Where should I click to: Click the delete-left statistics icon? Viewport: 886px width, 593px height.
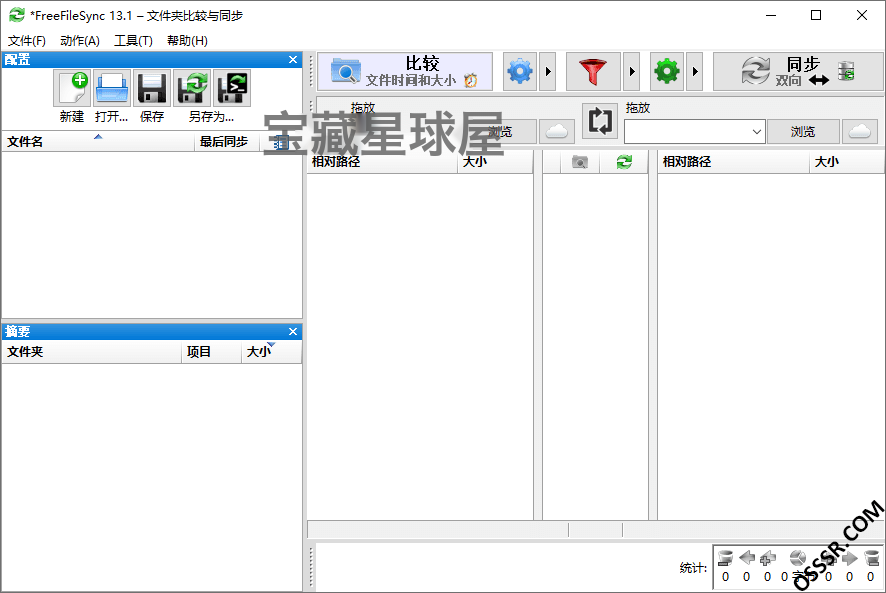[x=726, y=558]
